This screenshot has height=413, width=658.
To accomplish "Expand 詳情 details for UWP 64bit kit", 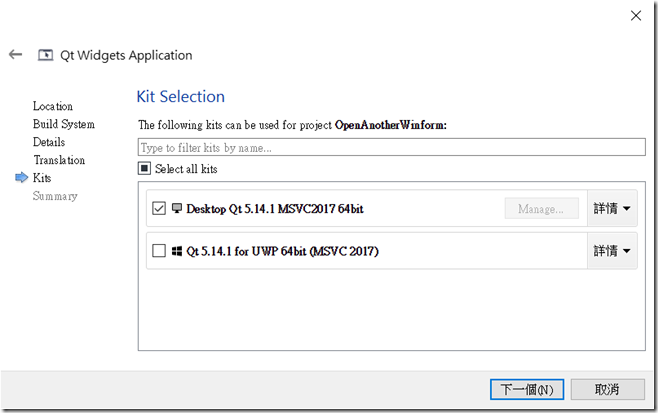I will [x=612, y=251].
